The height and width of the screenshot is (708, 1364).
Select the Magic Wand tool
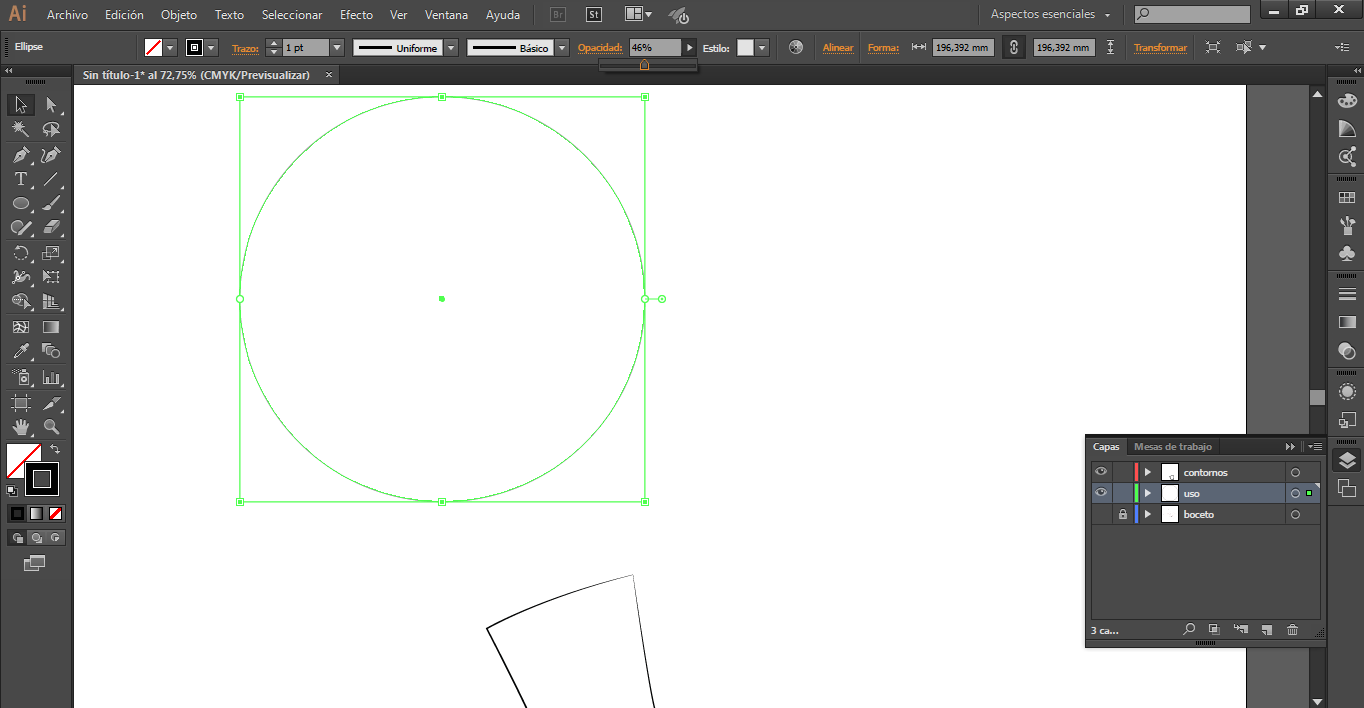(20, 130)
